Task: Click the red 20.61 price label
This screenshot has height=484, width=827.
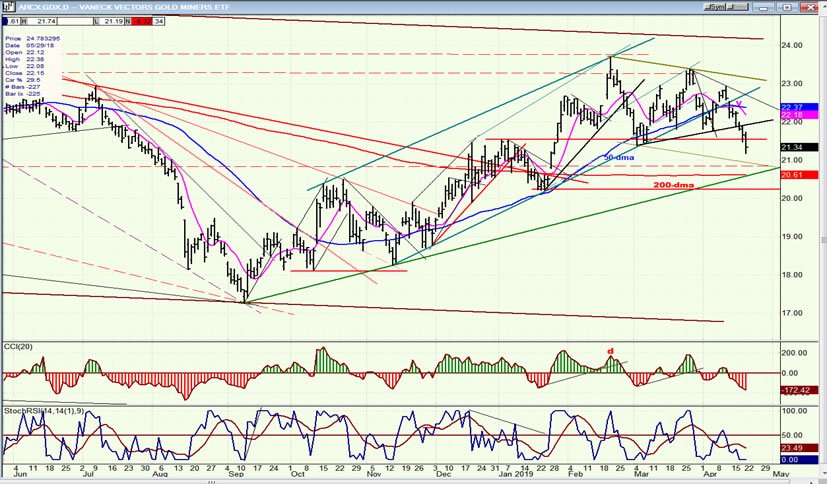Action: [799, 175]
